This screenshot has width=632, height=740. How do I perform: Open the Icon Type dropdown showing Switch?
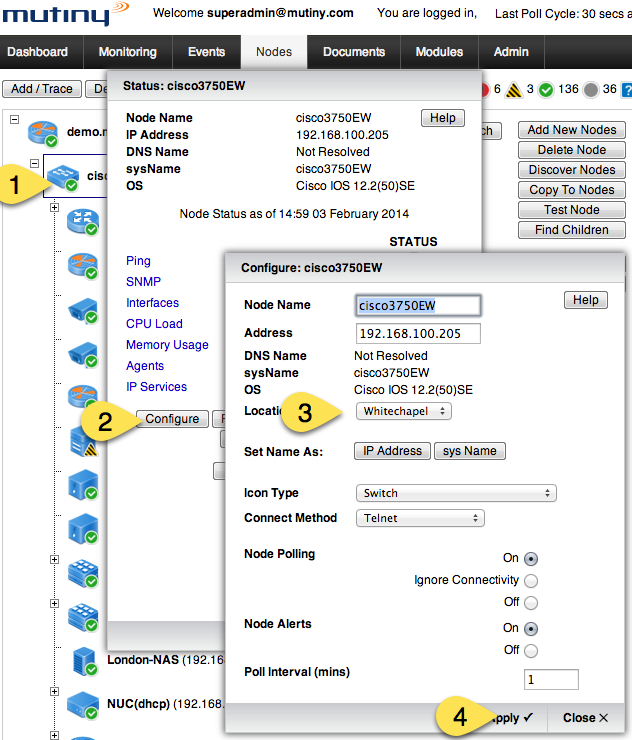[x=456, y=493]
